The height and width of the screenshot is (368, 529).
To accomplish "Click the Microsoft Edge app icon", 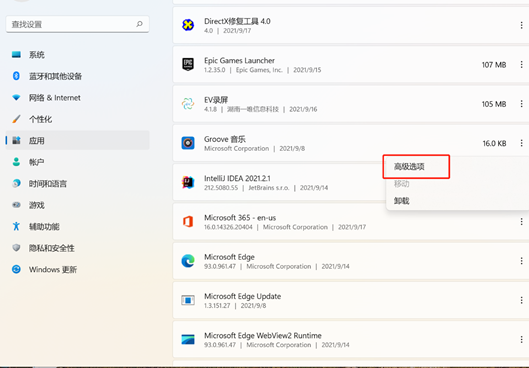I will (x=188, y=261).
